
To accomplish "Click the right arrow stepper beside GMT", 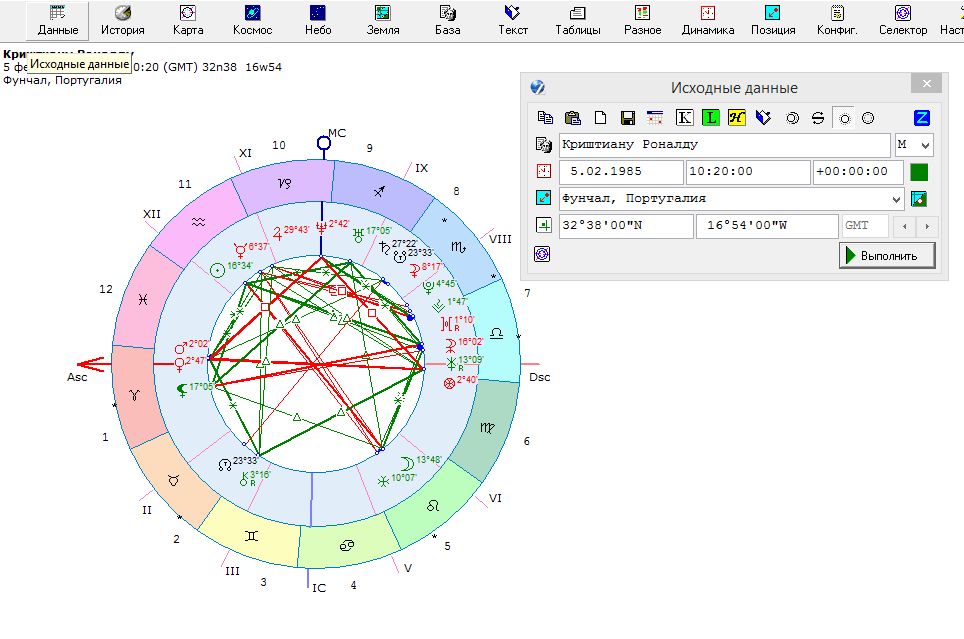I will [926, 226].
